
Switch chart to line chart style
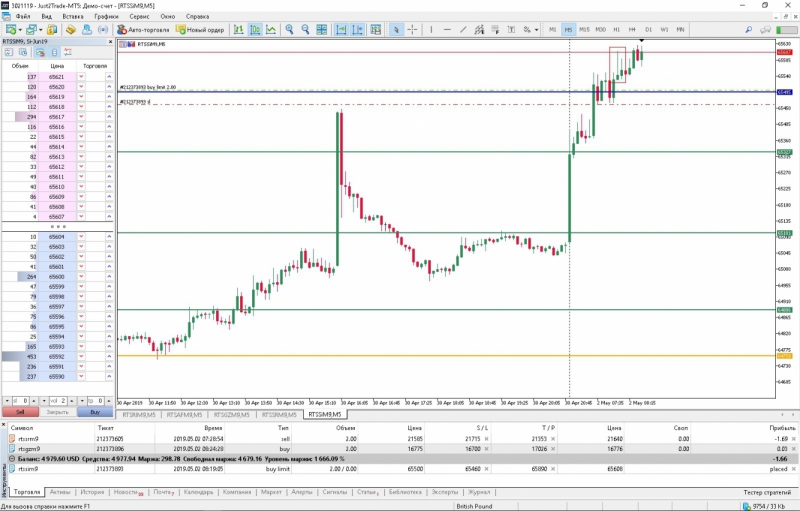pos(271,30)
